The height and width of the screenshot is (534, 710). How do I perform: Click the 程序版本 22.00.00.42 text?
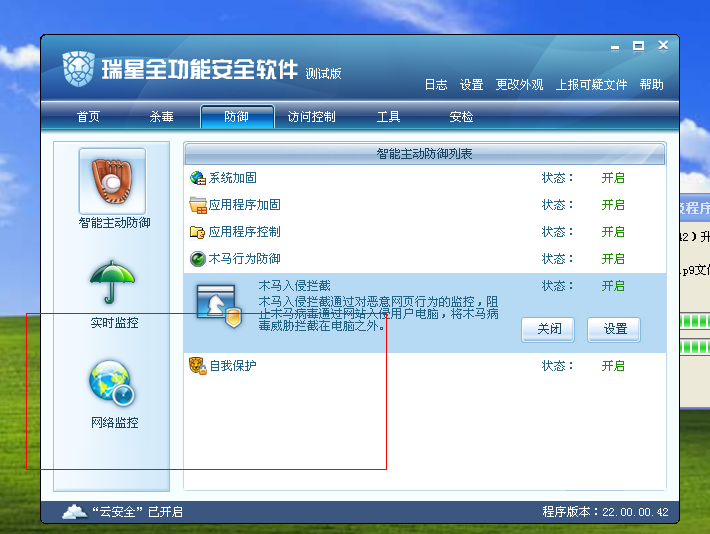pos(605,512)
